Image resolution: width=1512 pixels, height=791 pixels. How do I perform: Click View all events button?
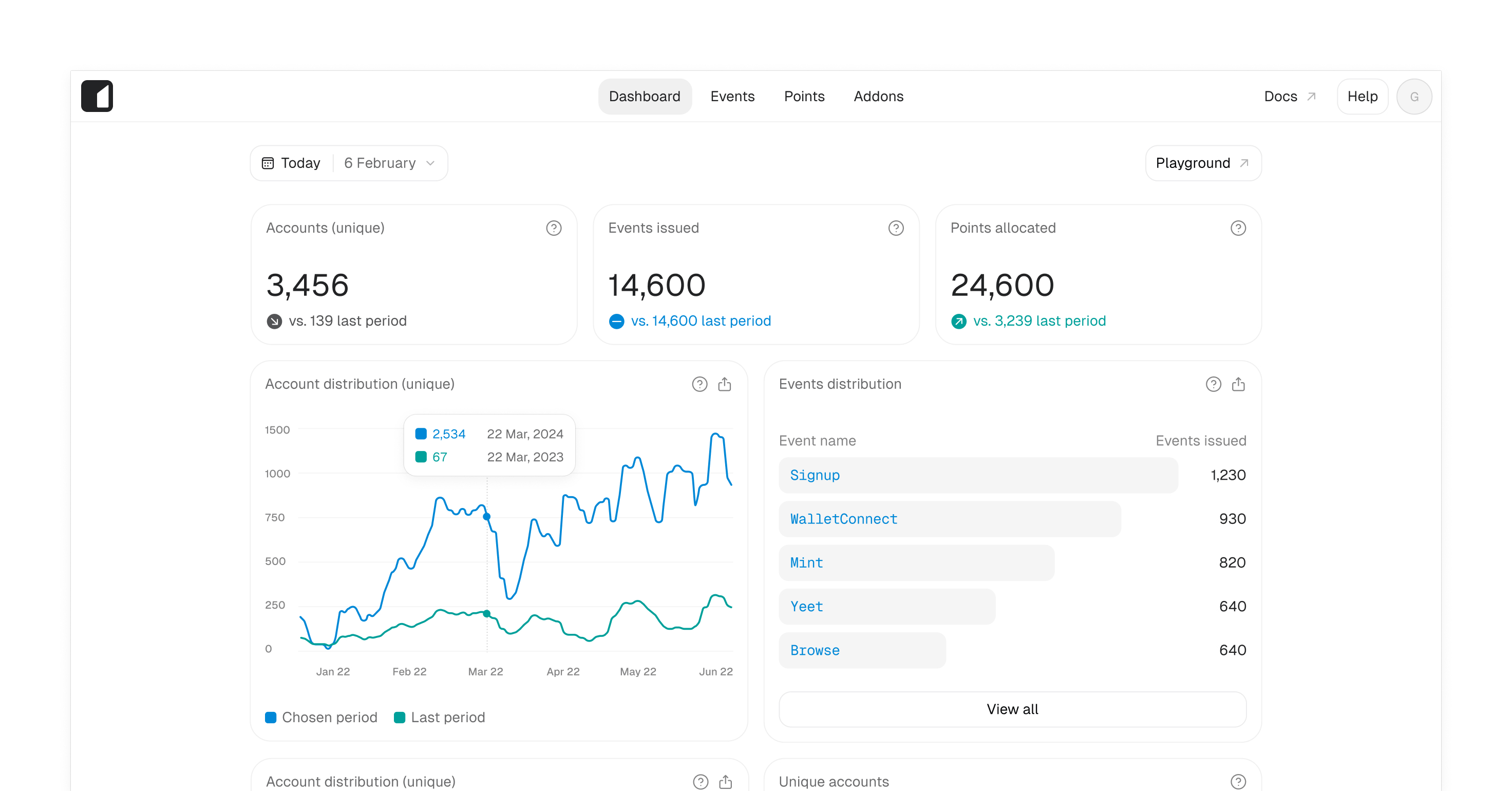[1012, 709]
